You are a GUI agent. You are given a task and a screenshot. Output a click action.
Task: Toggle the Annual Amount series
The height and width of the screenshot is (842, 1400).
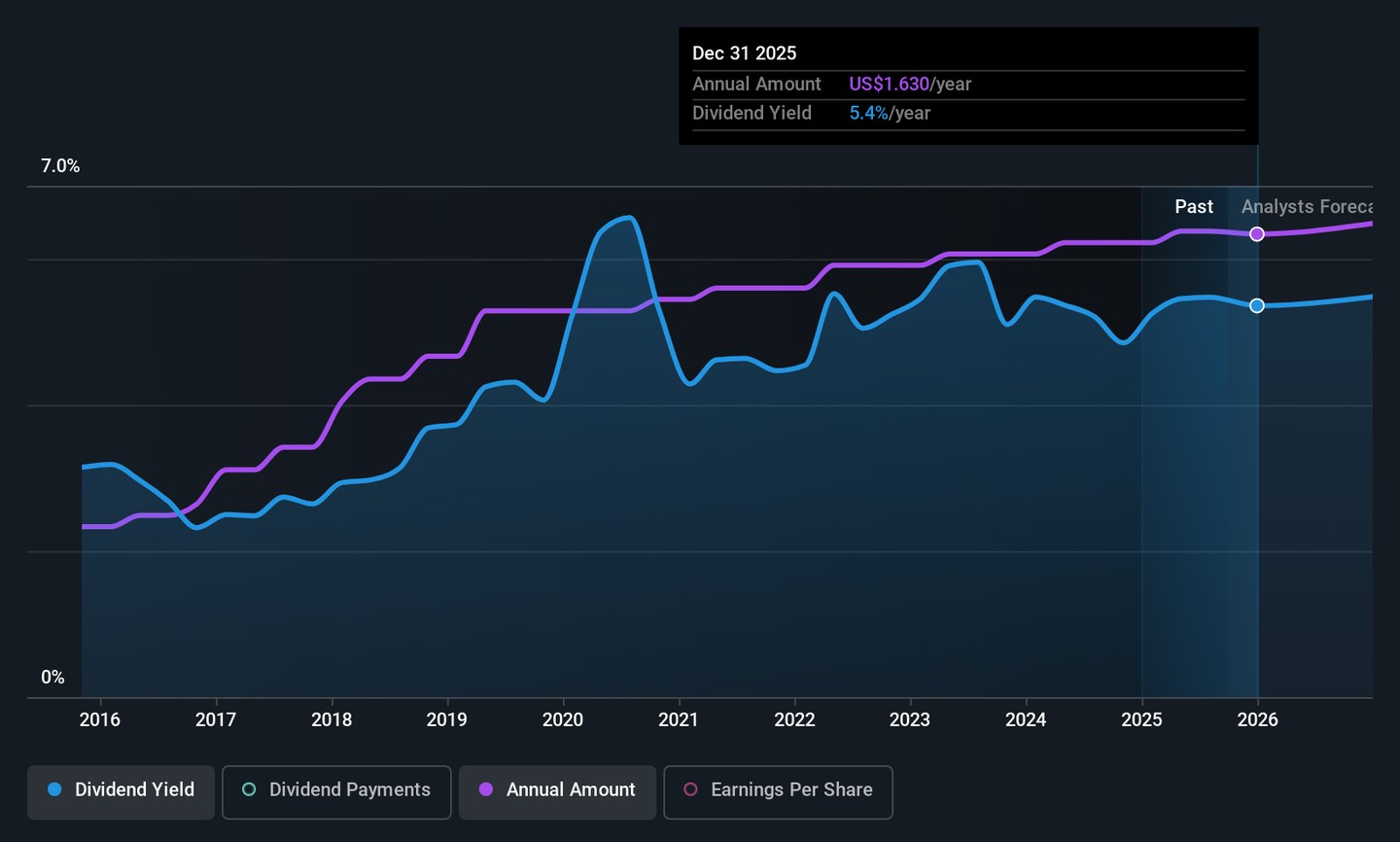click(557, 790)
